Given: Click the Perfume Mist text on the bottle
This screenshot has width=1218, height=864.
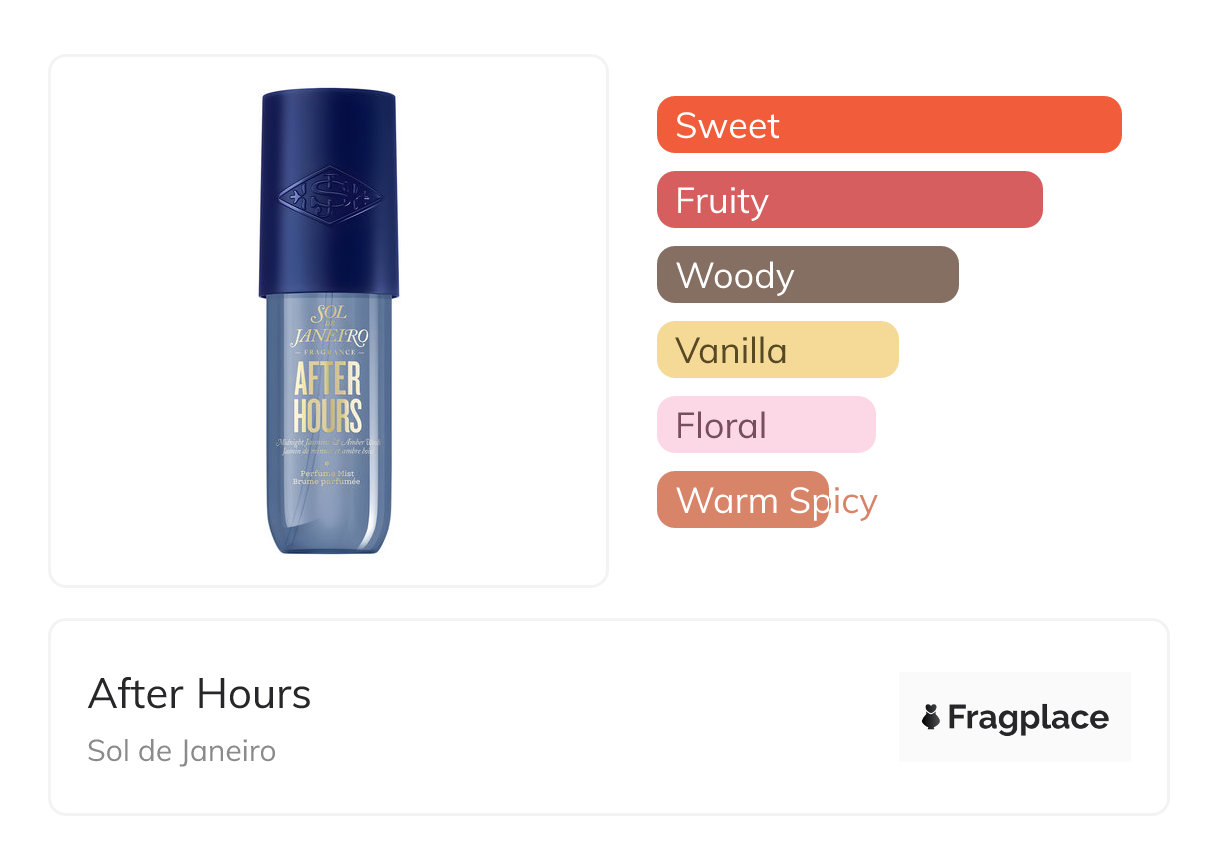Looking at the screenshot, I should [329, 476].
